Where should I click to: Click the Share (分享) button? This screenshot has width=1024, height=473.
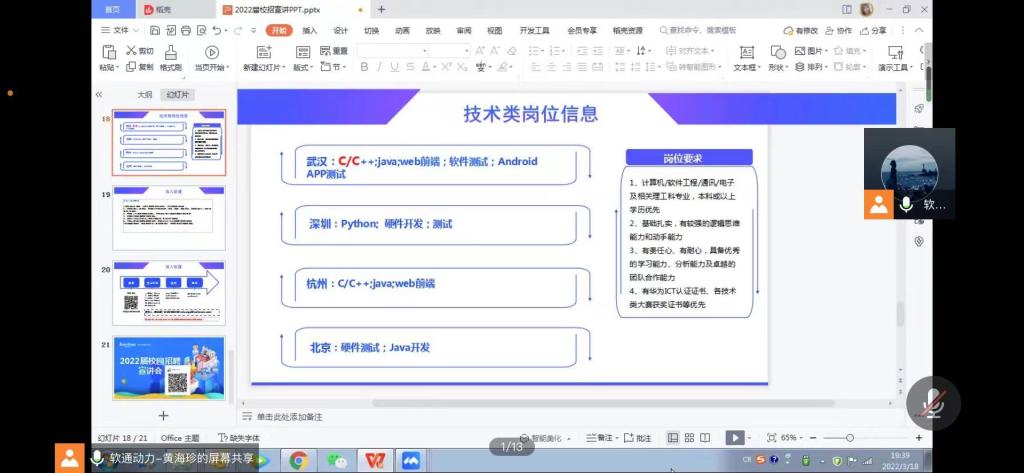pyautogui.click(x=873, y=31)
